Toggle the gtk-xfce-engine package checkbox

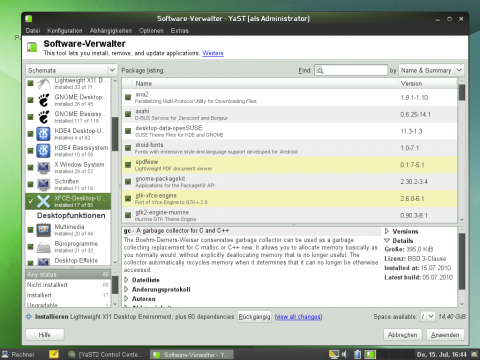[x=128, y=199]
